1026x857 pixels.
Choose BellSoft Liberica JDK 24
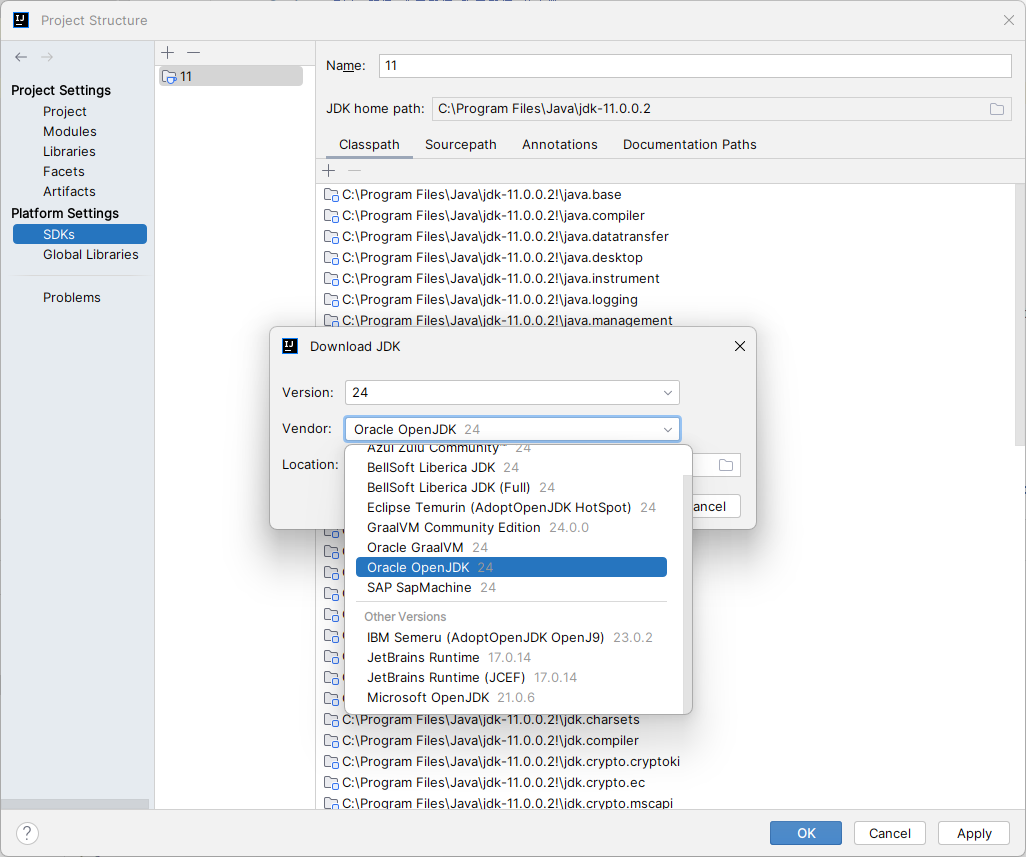[511, 468]
